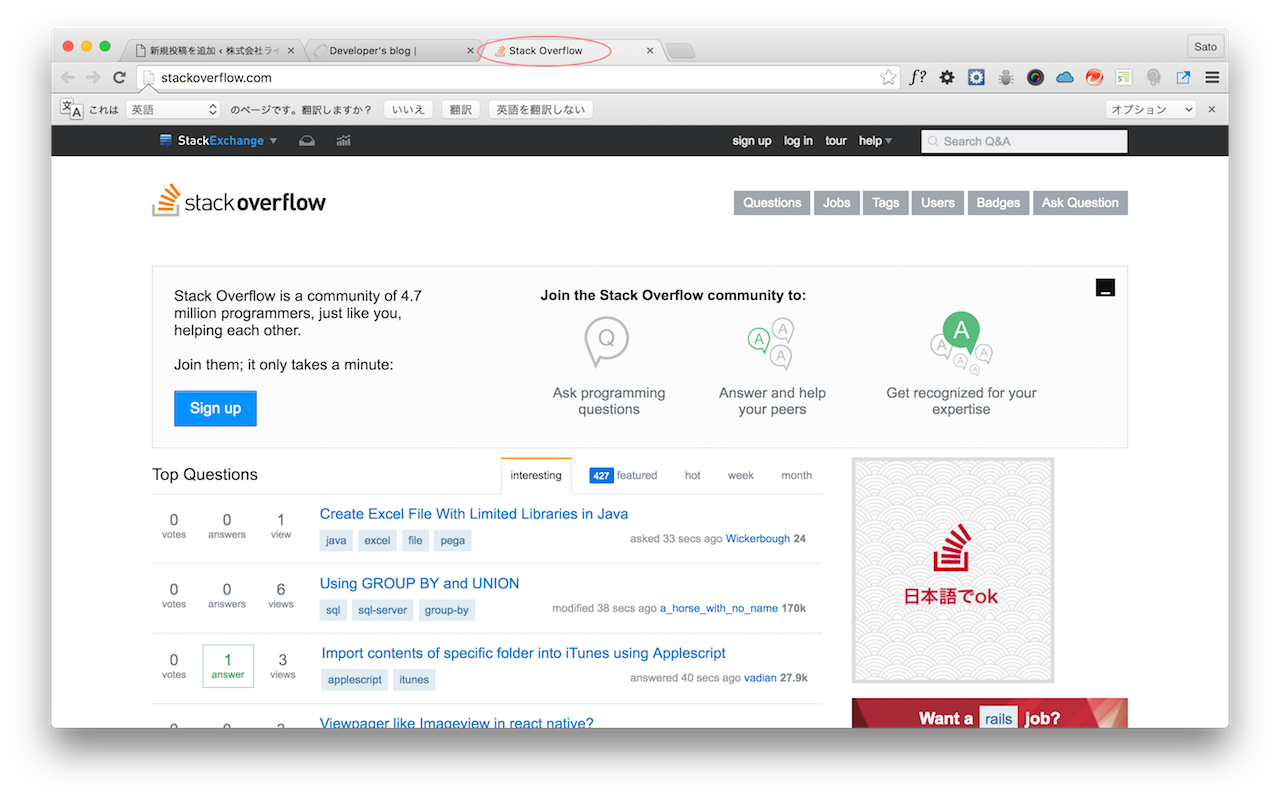Click the 翻訳 translate button

click(x=460, y=109)
